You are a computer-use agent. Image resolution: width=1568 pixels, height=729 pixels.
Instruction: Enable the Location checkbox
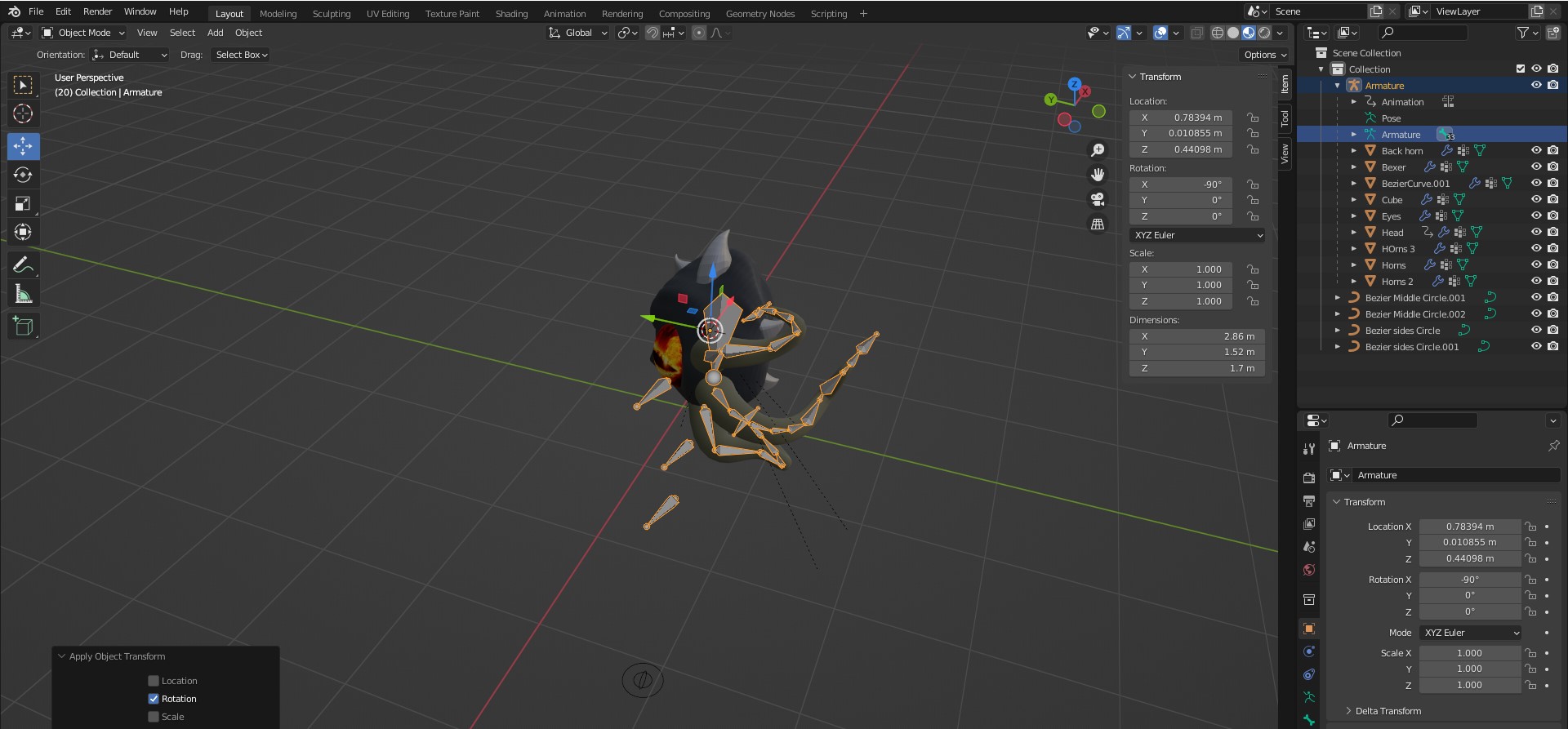(x=153, y=681)
